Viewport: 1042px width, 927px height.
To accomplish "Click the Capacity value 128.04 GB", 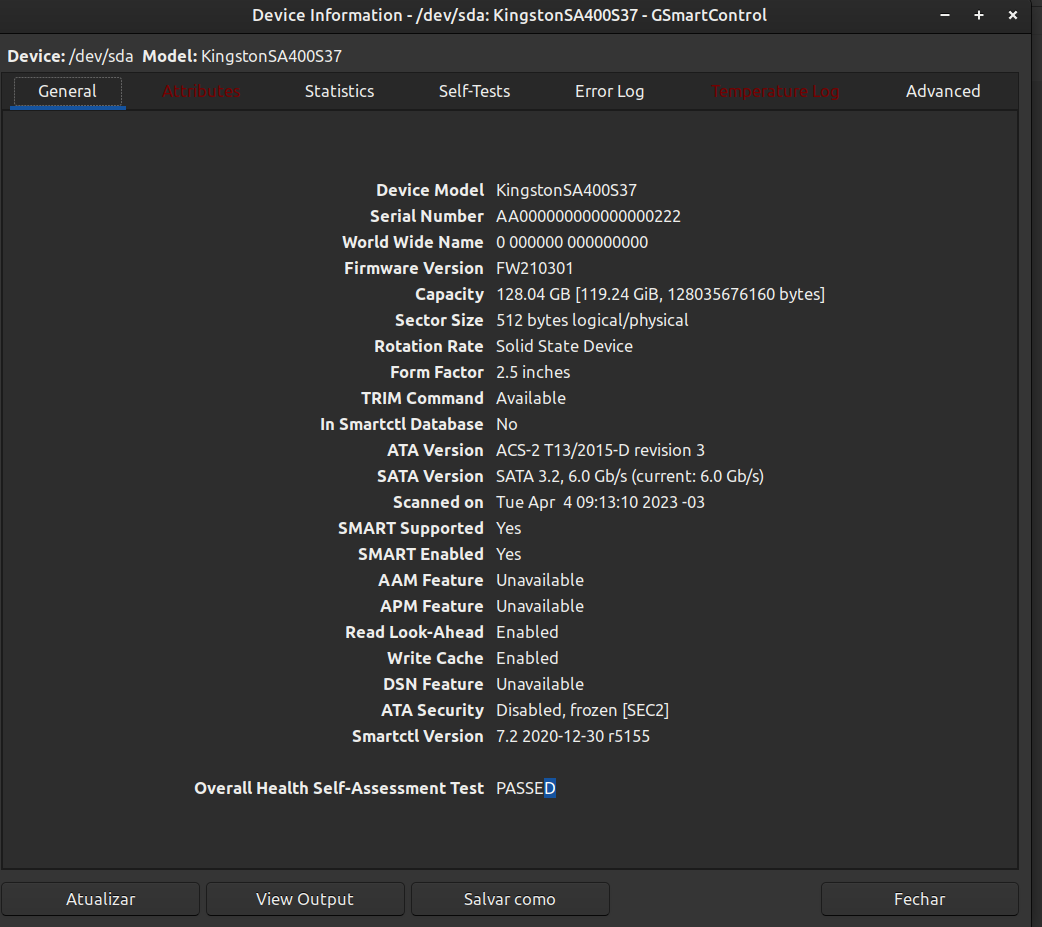I will tap(661, 294).
